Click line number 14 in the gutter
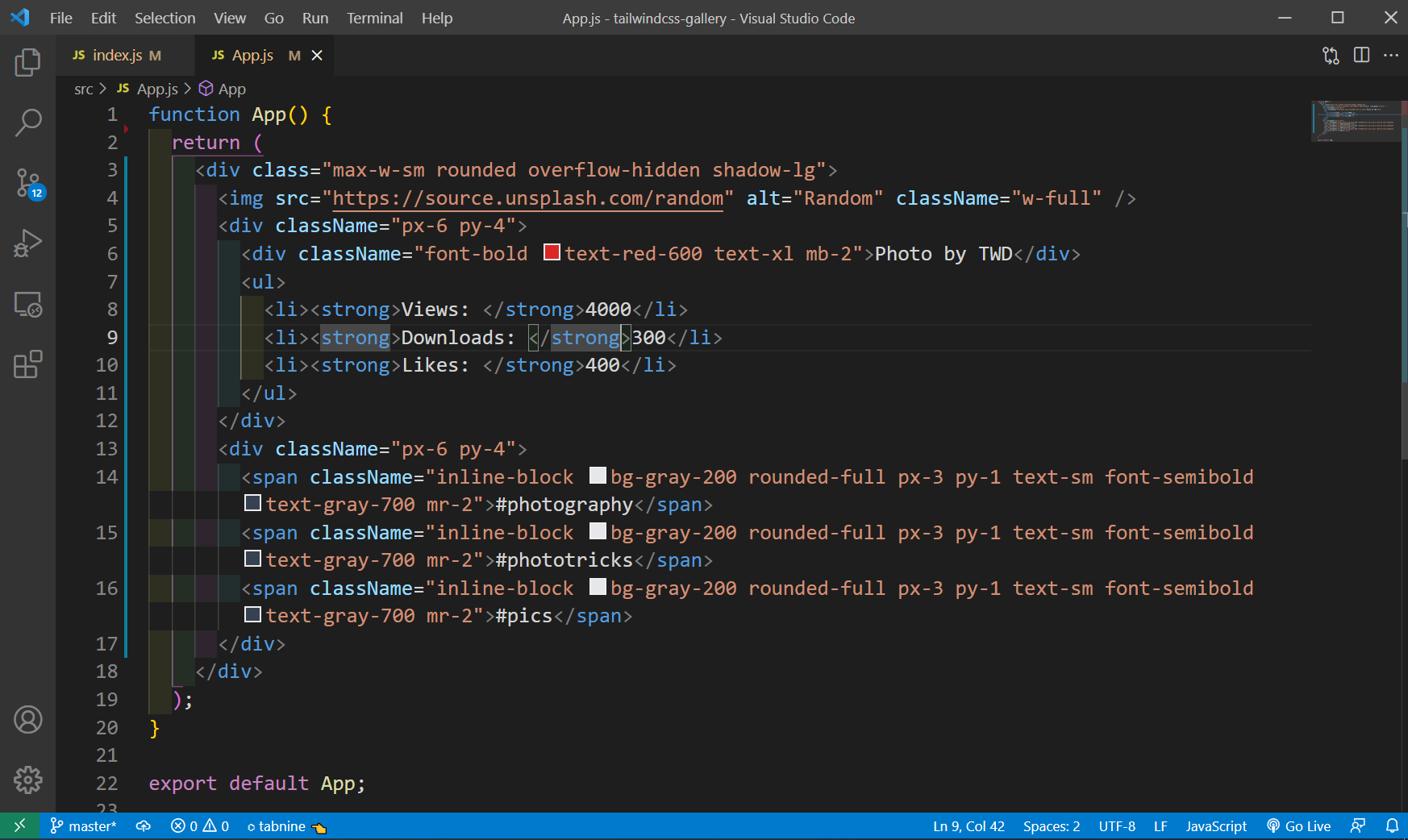The image size is (1408, 840). pyautogui.click(x=106, y=477)
